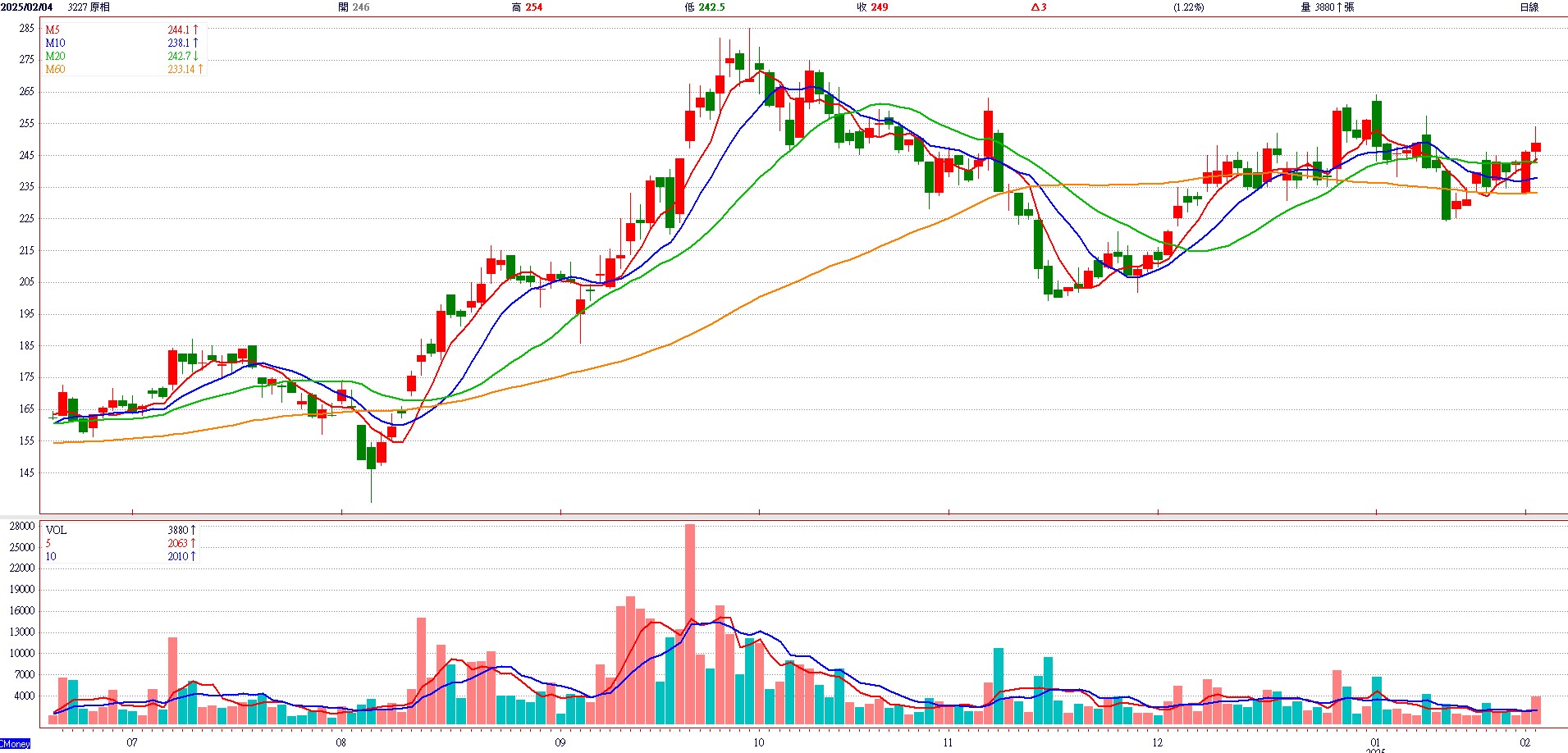Screen dimensions: 1568x753
Task: Click the 10 month marker on the time axis
Action: [758, 742]
